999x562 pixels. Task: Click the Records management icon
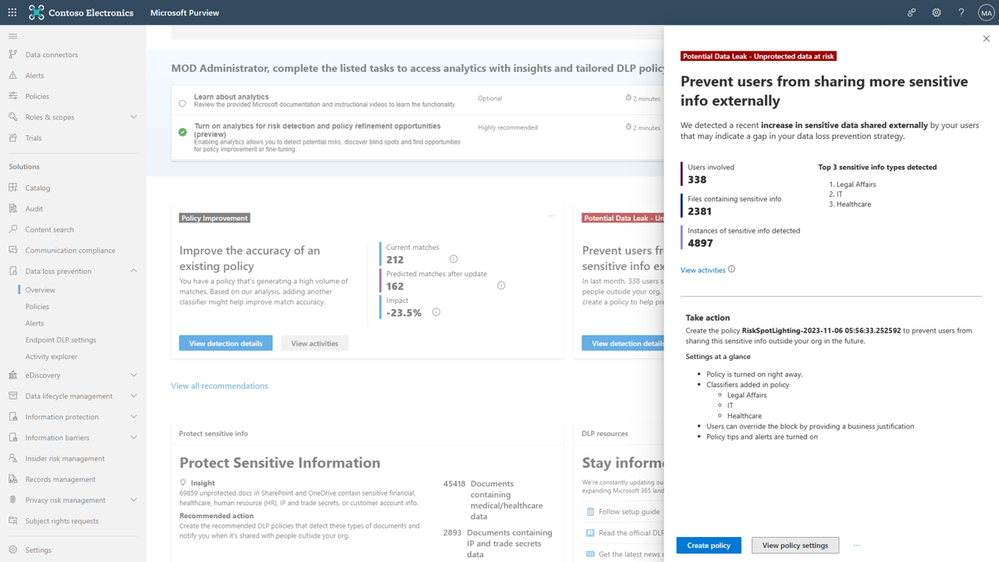(x=13, y=479)
